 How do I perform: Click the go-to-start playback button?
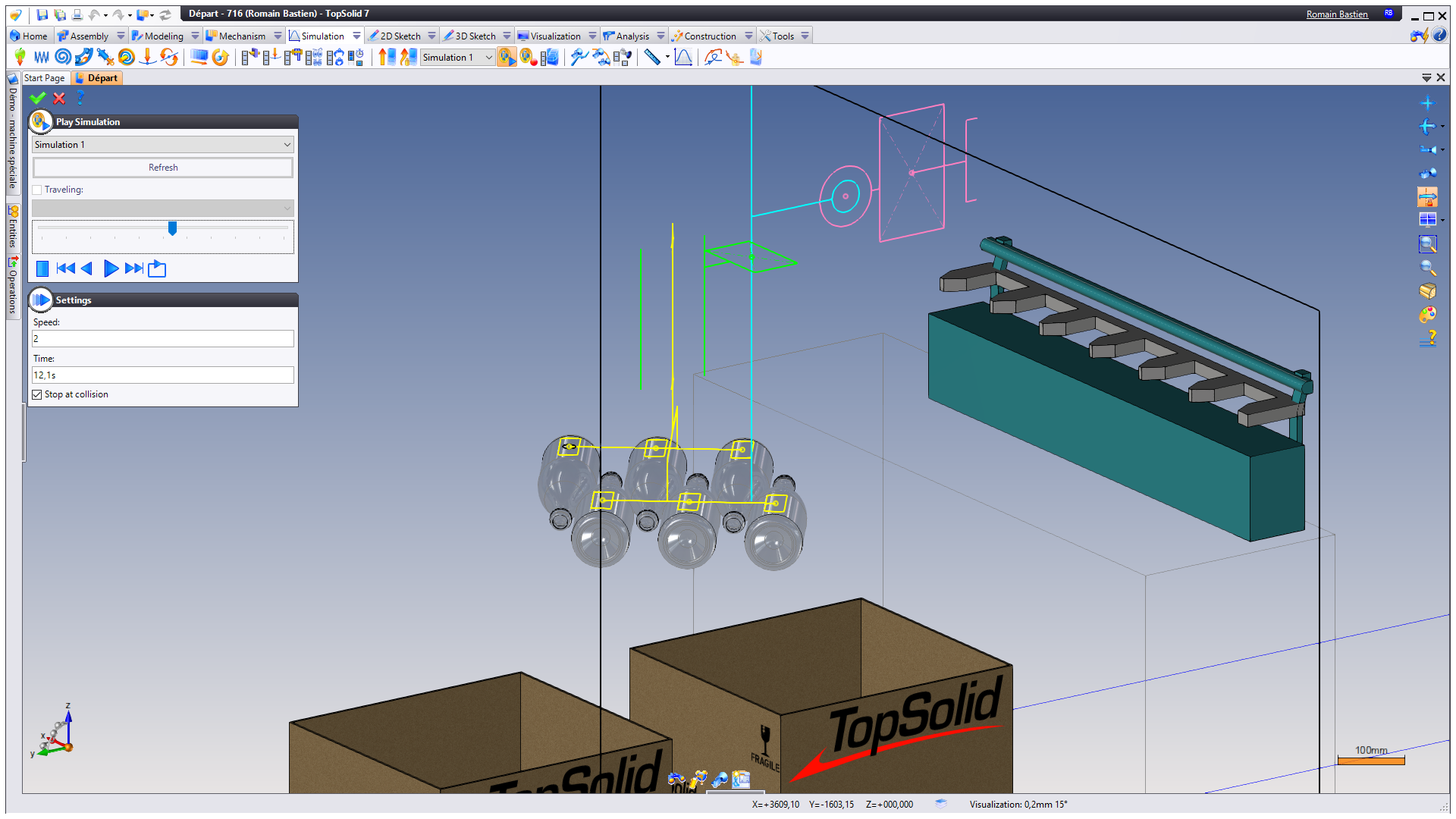click(66, 268)
